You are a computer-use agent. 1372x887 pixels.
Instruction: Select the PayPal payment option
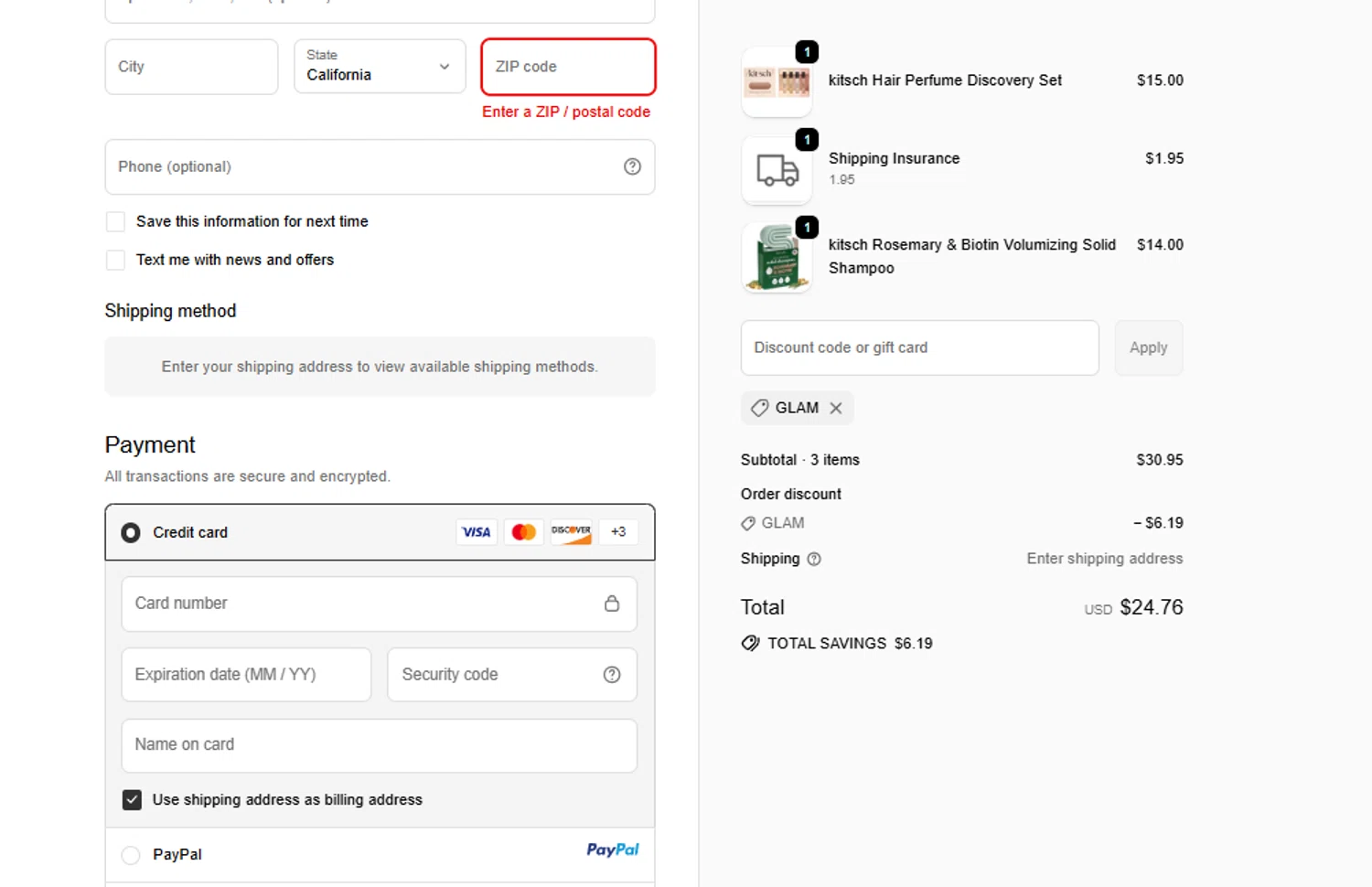131,855
